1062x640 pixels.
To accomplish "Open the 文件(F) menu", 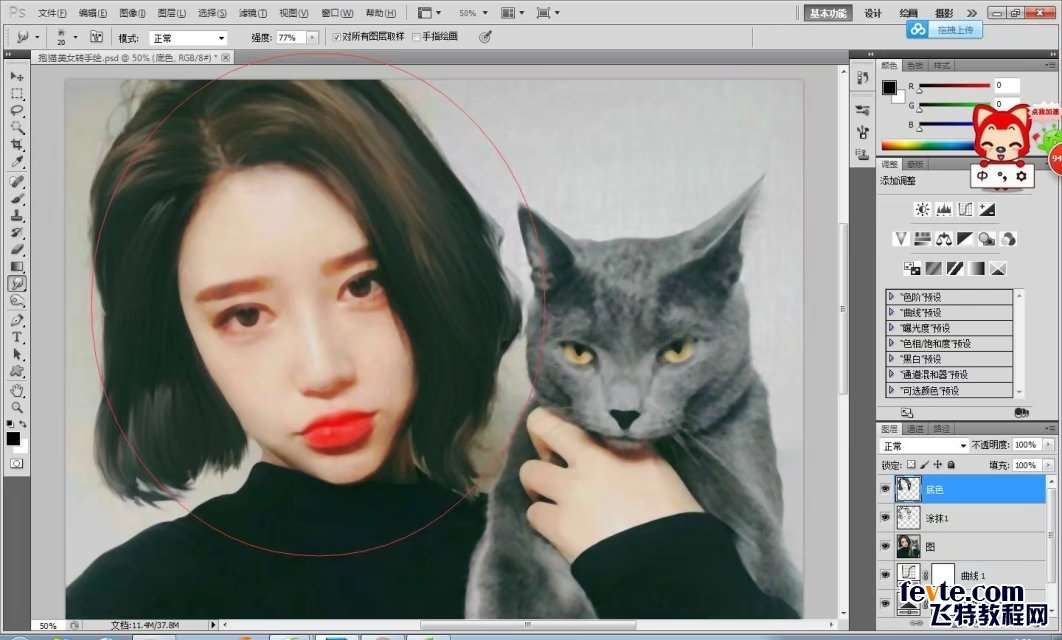I will tap(52, 13).
